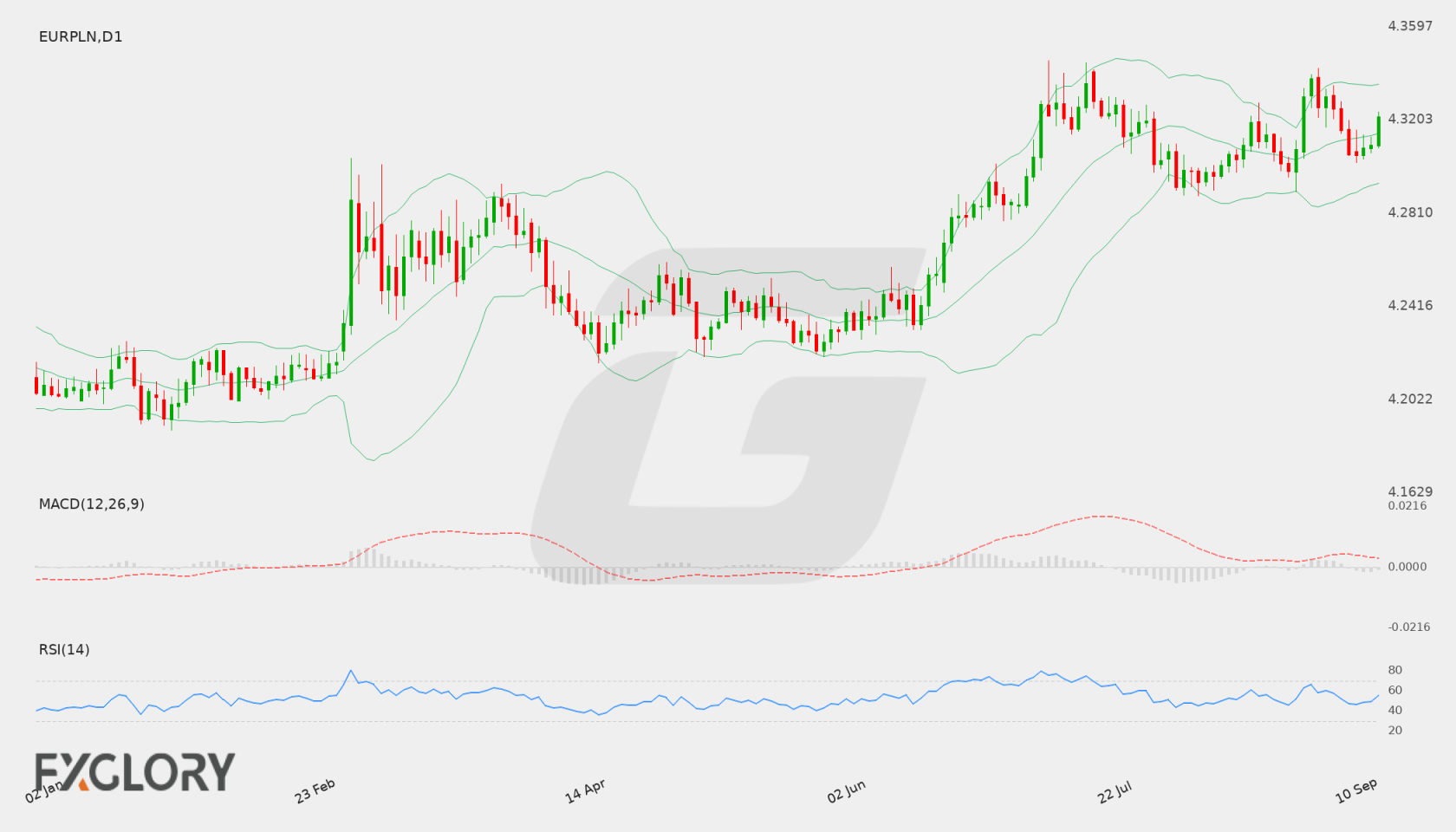
Task: Click price axis value 4.1629
Action: (x=1410, y=491)
